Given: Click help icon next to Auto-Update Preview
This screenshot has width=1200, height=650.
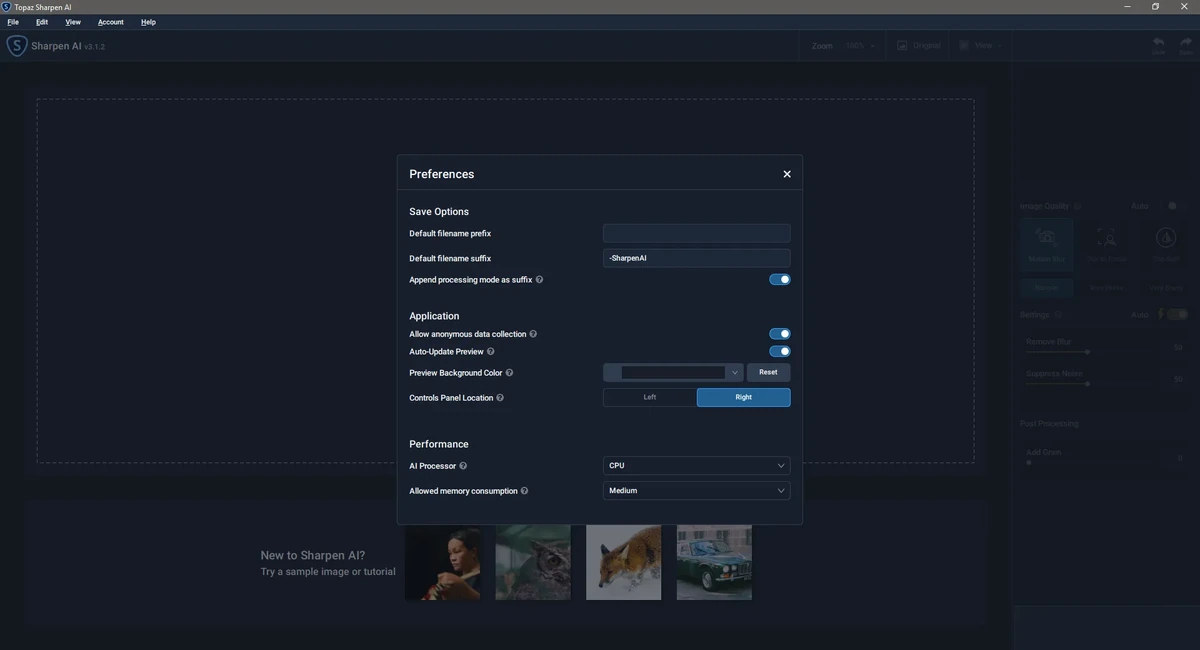Looking at the screenshot, I should (490, 352).
